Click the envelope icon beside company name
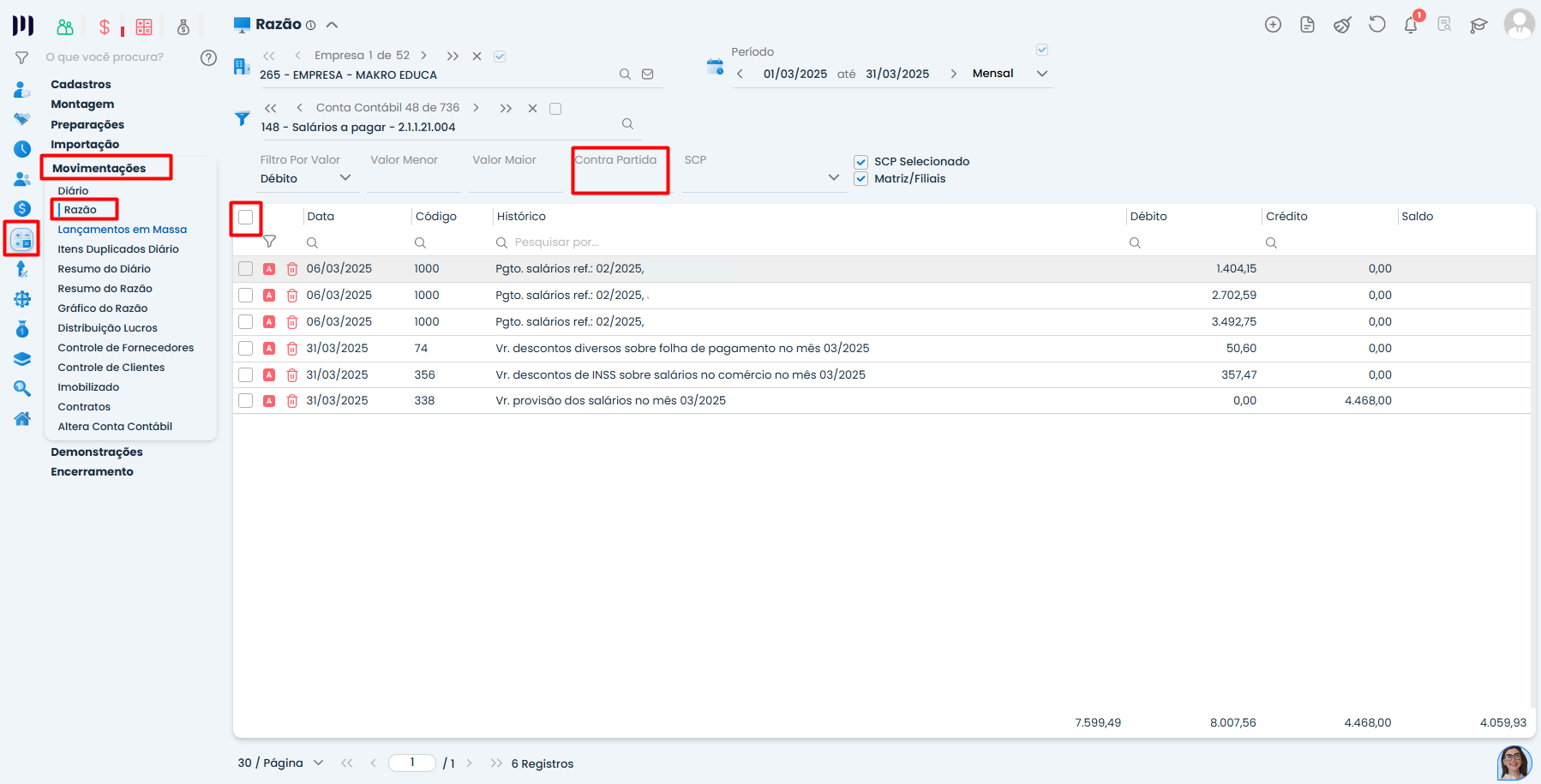Screen dimensions: 1541x784 pos(648,75)
